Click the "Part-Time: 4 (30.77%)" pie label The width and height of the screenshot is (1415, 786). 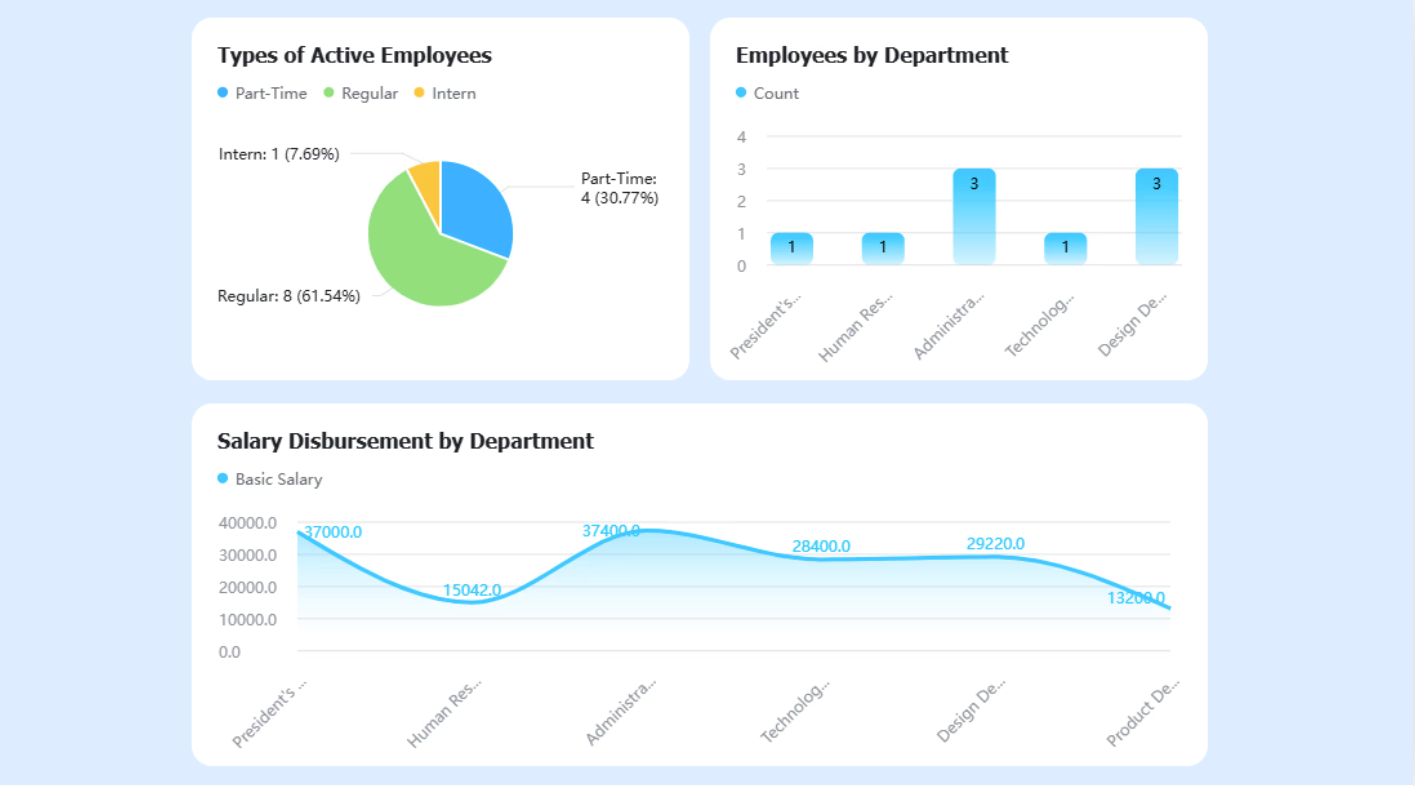click(620, 188)
